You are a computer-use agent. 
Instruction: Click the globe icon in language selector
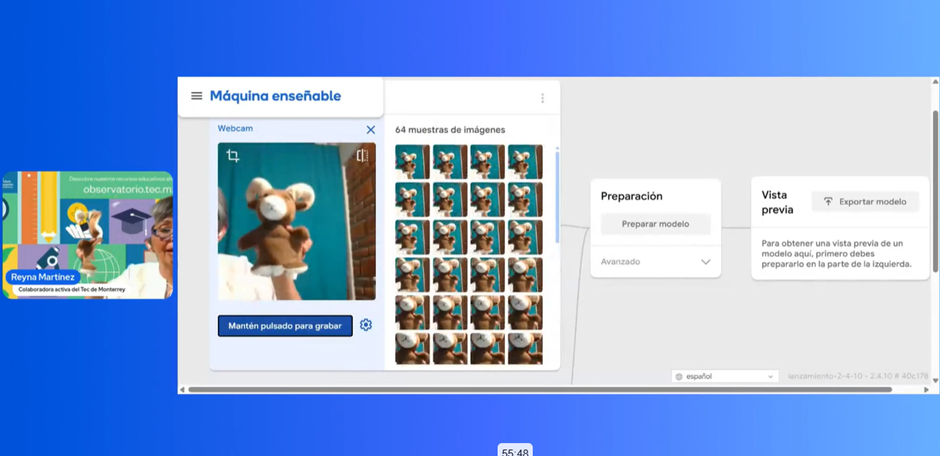[x=680, y=376]
